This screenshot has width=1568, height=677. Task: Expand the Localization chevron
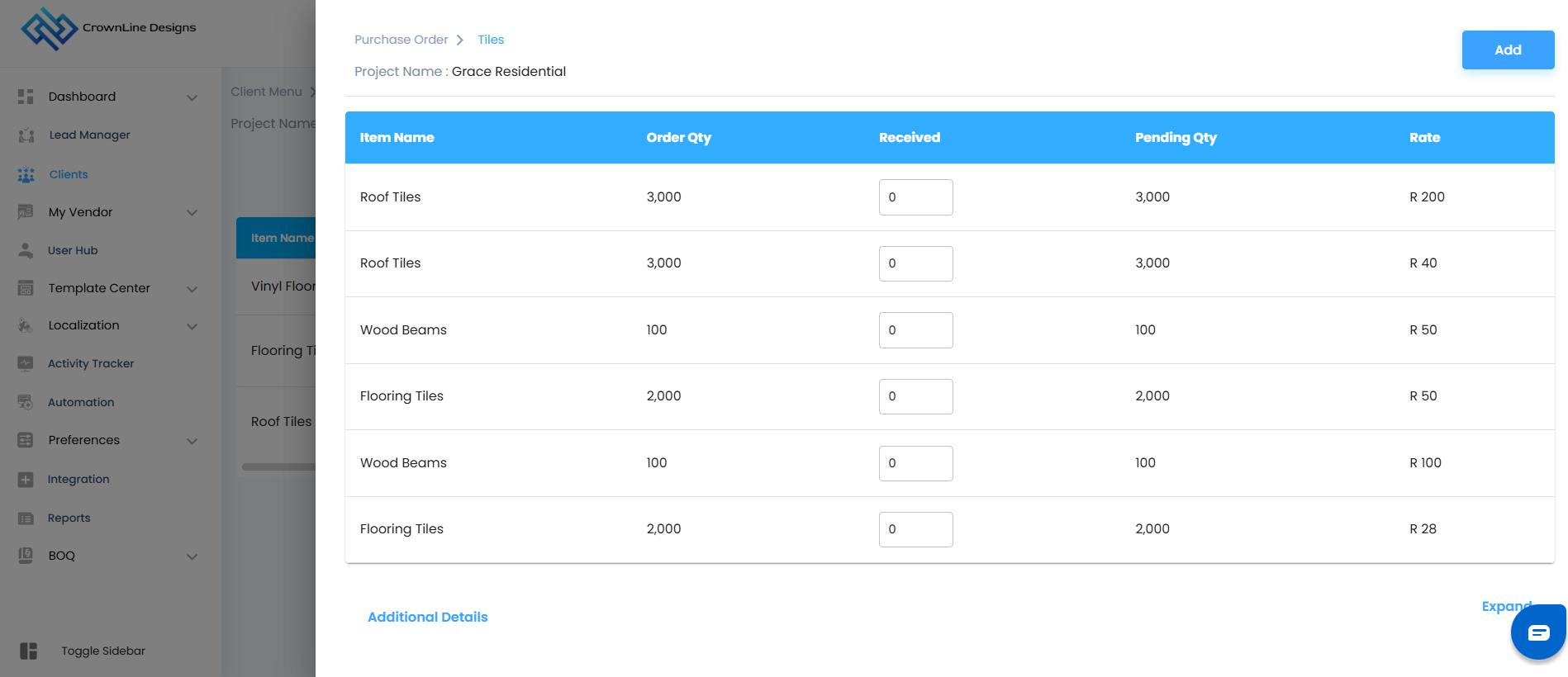point(192,326)
